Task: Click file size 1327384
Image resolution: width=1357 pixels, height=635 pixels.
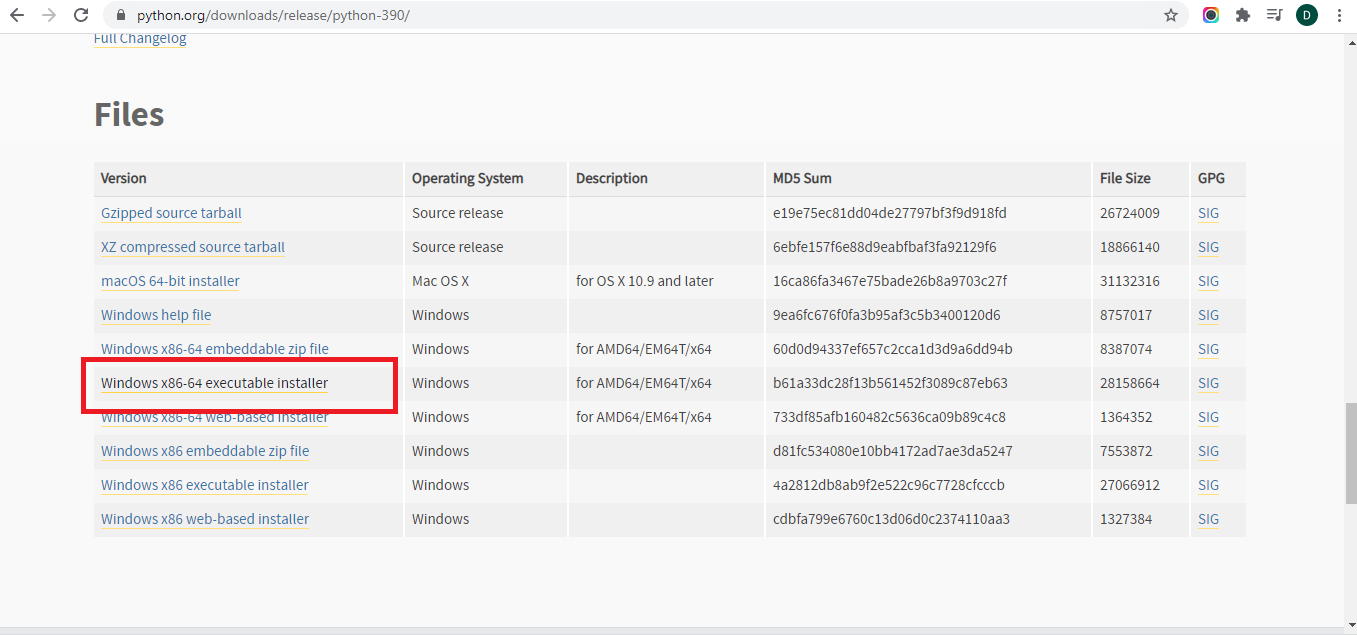Action: (x=1126, y=519)
